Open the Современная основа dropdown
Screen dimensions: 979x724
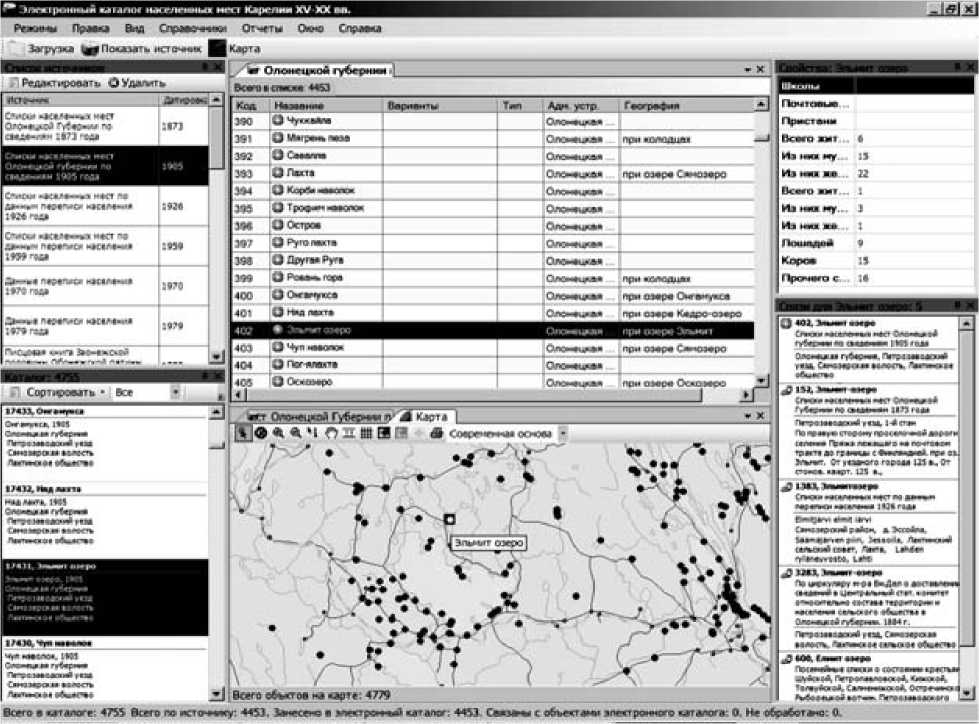pos(563,433)
